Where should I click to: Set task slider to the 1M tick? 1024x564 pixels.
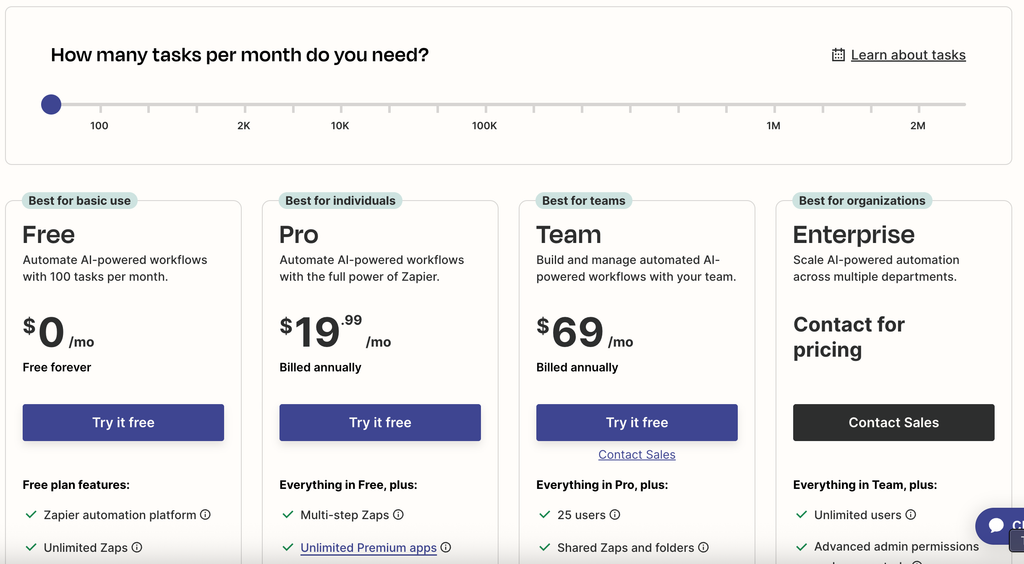click(775, 104)
